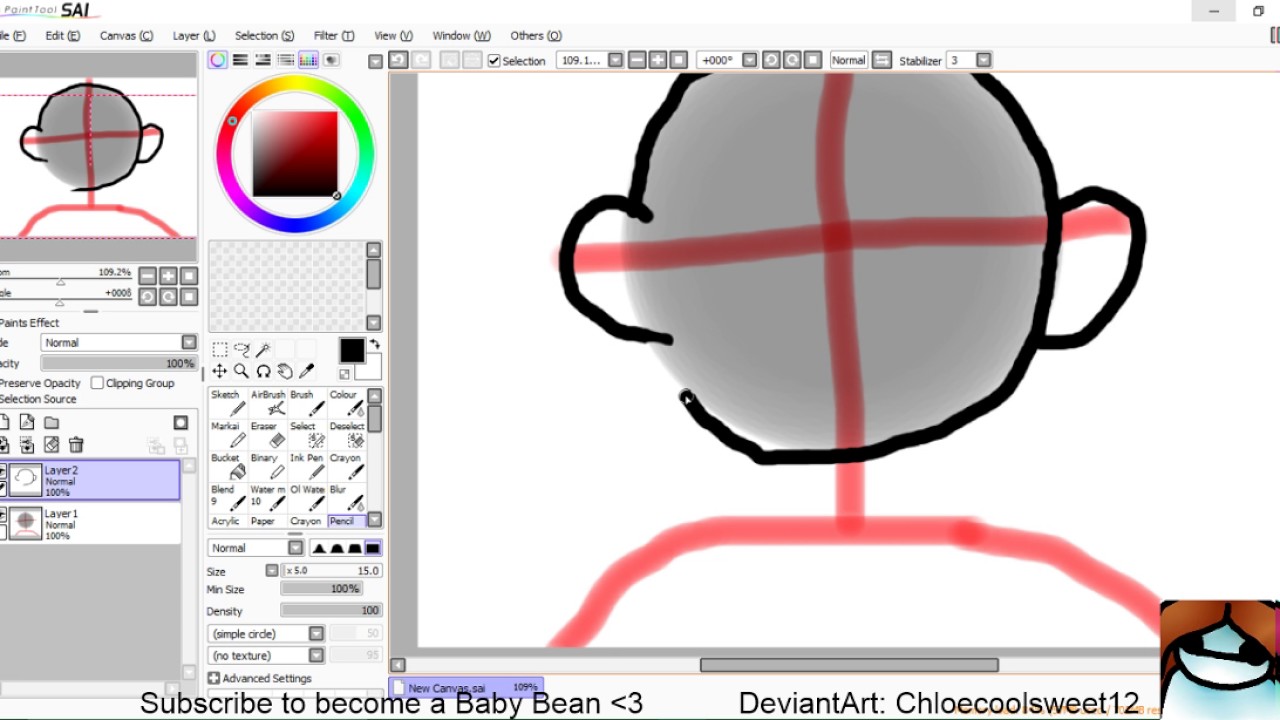Toggle the RGB slider panel button
Screen dimensions: 1280x720
(x=240, y=60)
